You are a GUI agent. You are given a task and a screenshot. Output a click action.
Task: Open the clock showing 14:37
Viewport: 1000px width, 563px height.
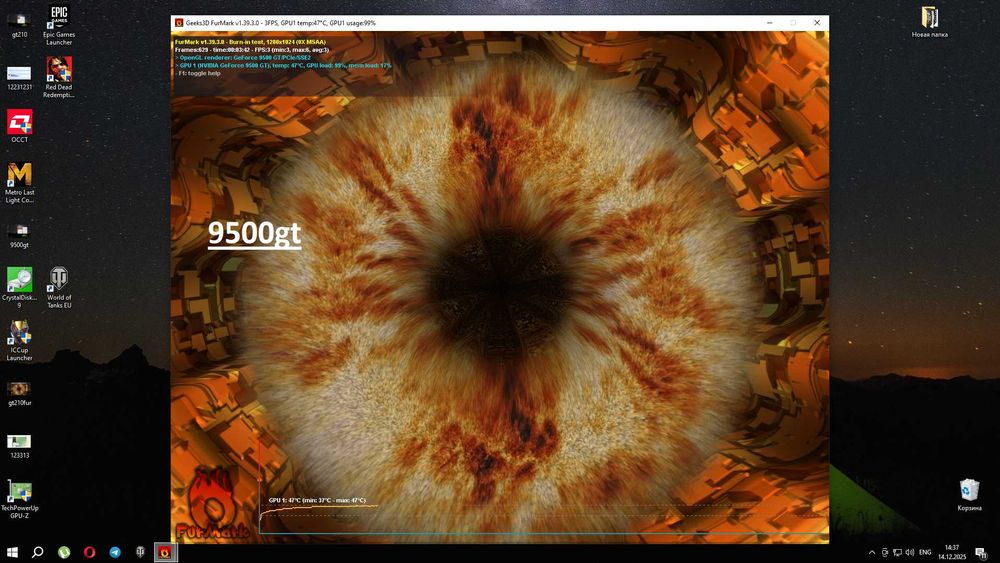[x=952, y=552]
